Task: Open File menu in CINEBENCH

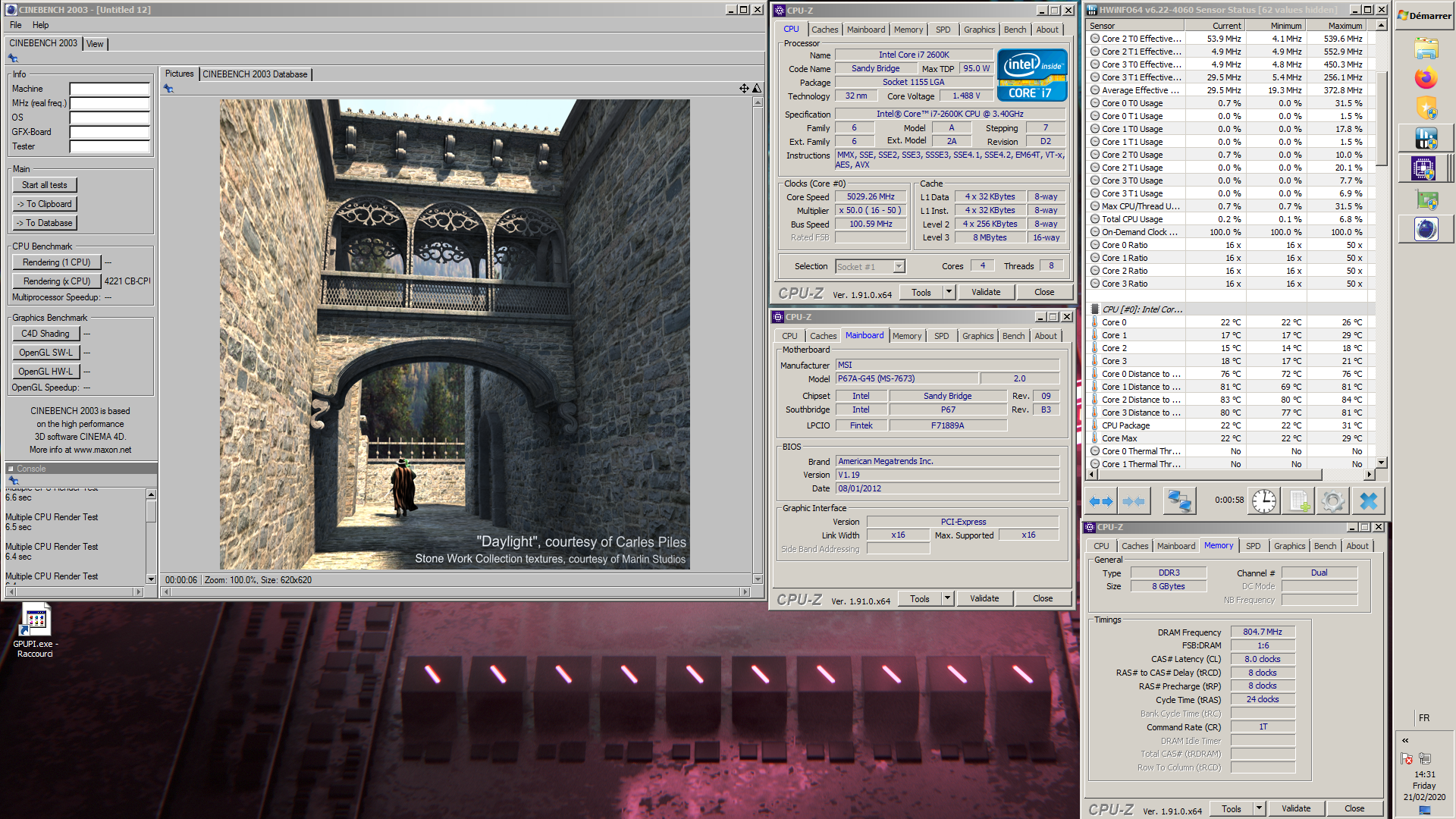Action: (x=15, y=25)
